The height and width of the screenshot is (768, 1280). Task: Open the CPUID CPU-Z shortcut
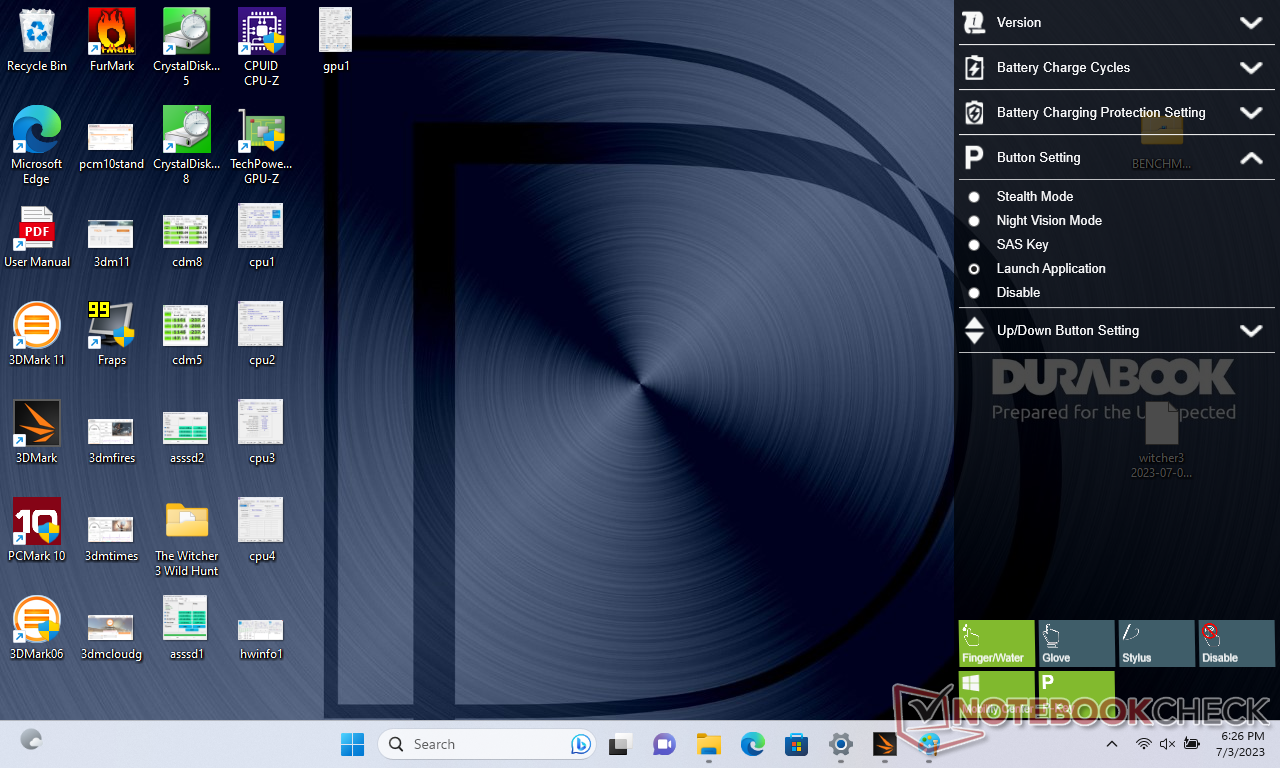click(261, 40)
